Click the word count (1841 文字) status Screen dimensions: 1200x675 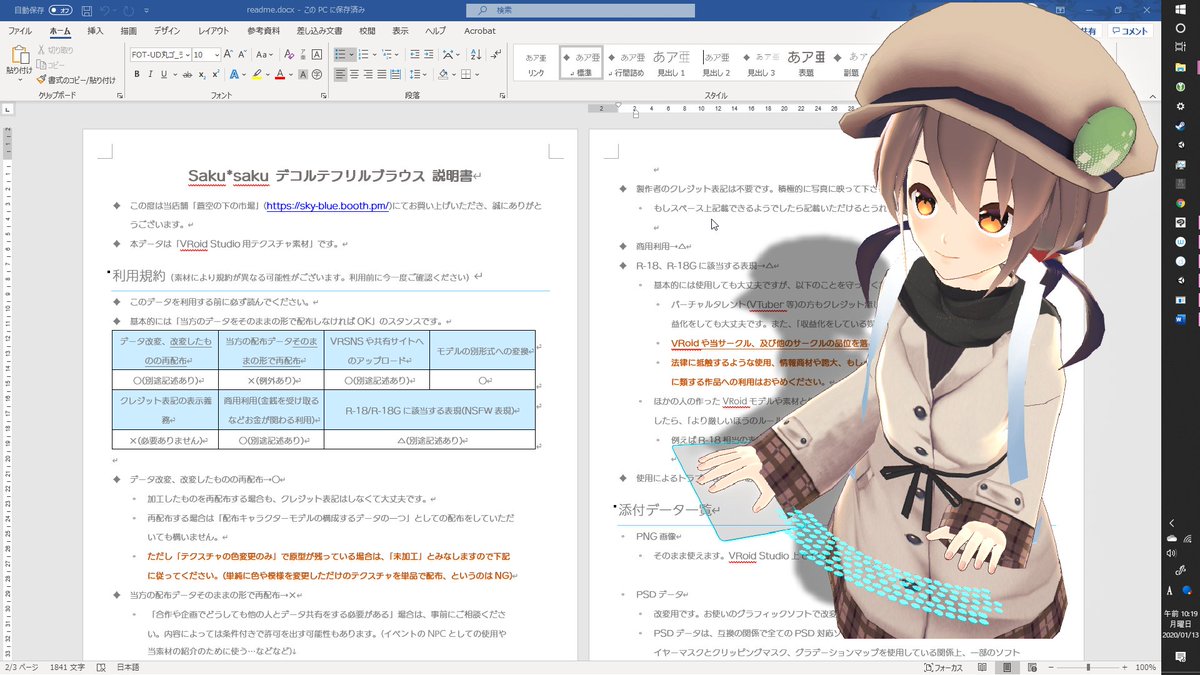[70, 667]
